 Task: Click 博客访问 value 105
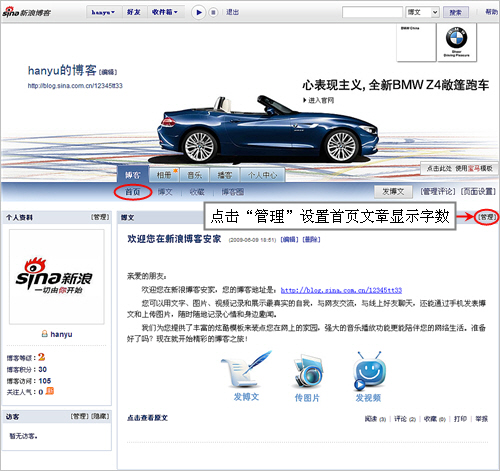click(x=45, y=381)
